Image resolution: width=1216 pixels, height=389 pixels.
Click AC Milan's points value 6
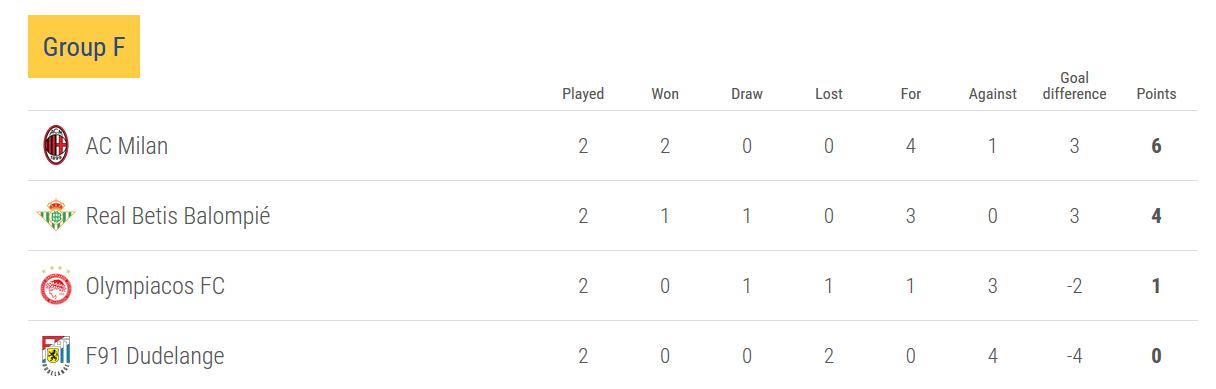click(x=1157, y=146)
